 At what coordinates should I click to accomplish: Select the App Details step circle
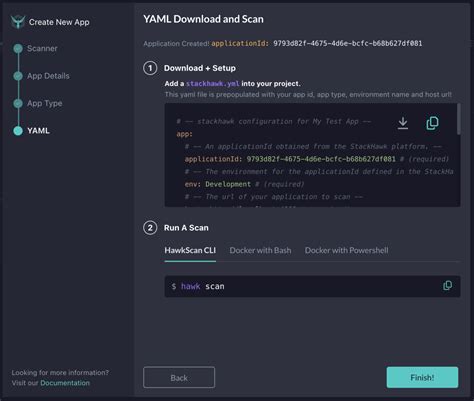point(18,76)
